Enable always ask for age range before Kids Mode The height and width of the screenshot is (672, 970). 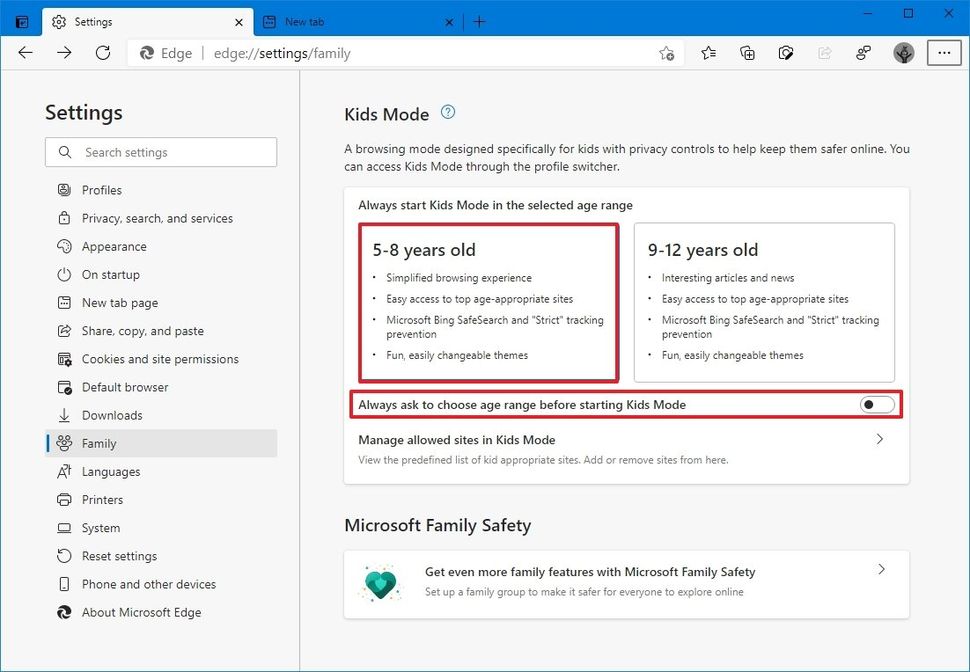(876, 404)
